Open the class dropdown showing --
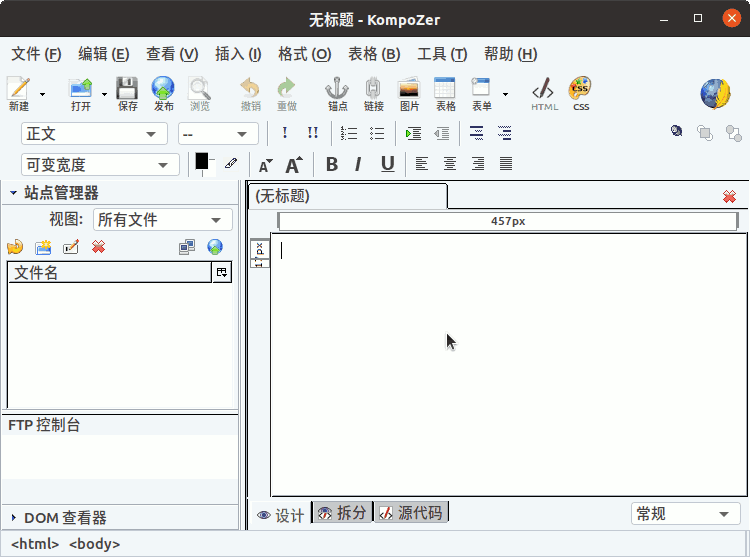Screen dimensions: 750x557 tap(218, 134)
